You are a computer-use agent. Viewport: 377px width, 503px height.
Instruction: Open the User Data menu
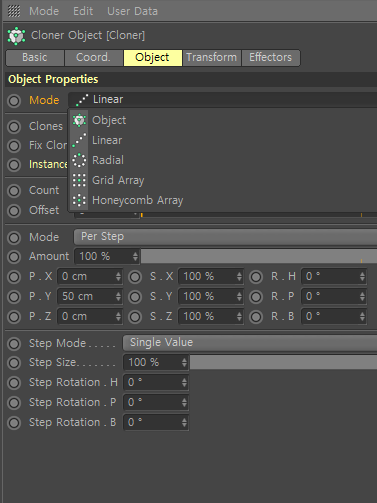point(132,11)
